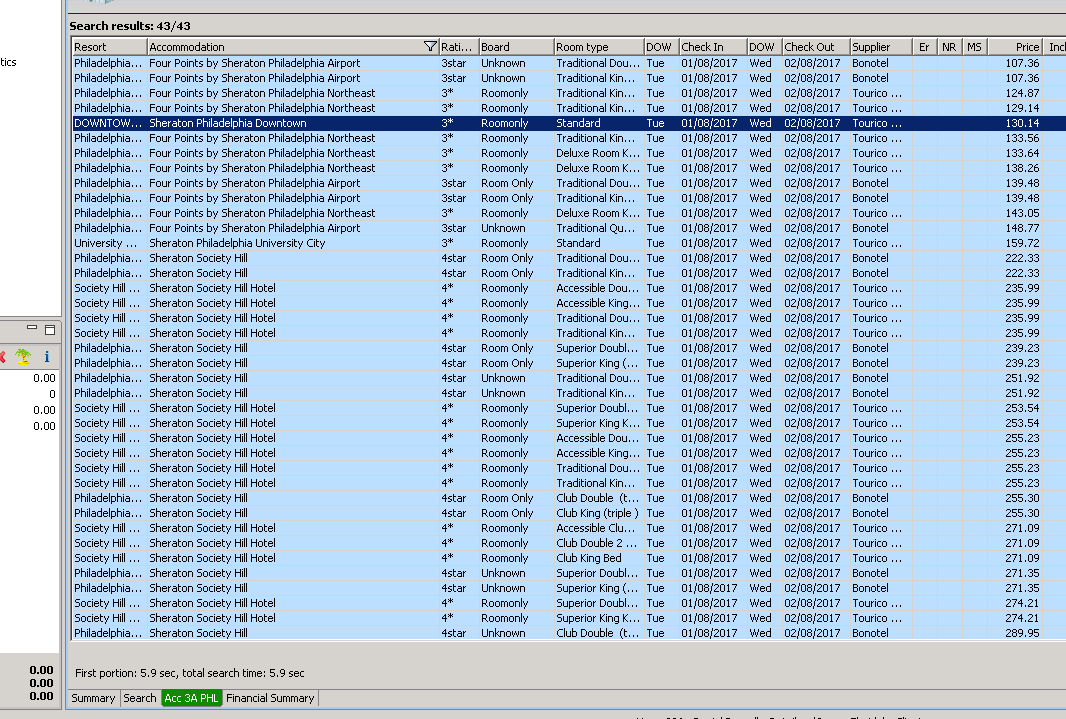The width and height of the screenshot is (1066, 719).
Task: Select the row priced 133.56
Action: (568, 138)
